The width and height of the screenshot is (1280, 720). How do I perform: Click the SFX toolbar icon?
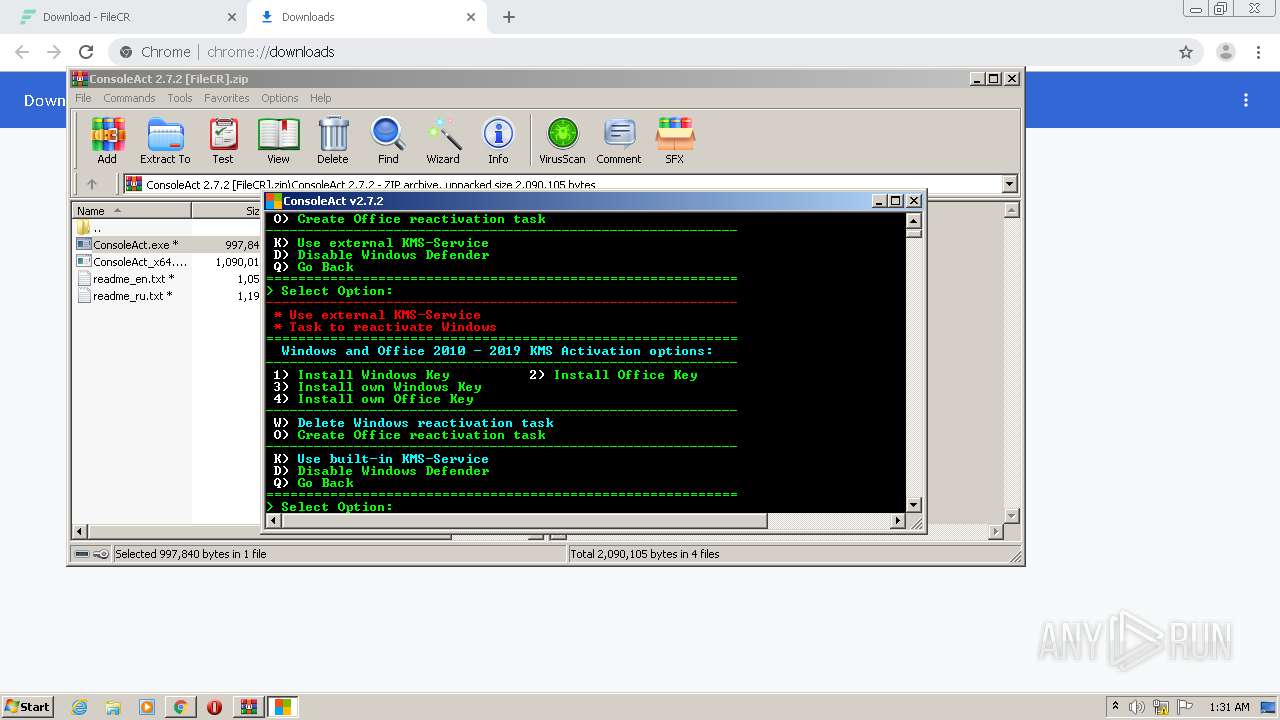tap(675, 140)
